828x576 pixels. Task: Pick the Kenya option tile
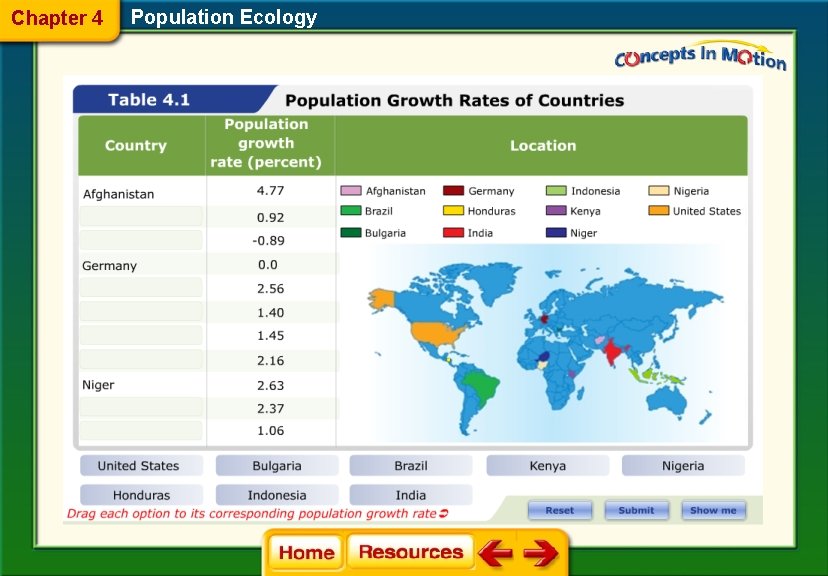(x=548, y=466)
